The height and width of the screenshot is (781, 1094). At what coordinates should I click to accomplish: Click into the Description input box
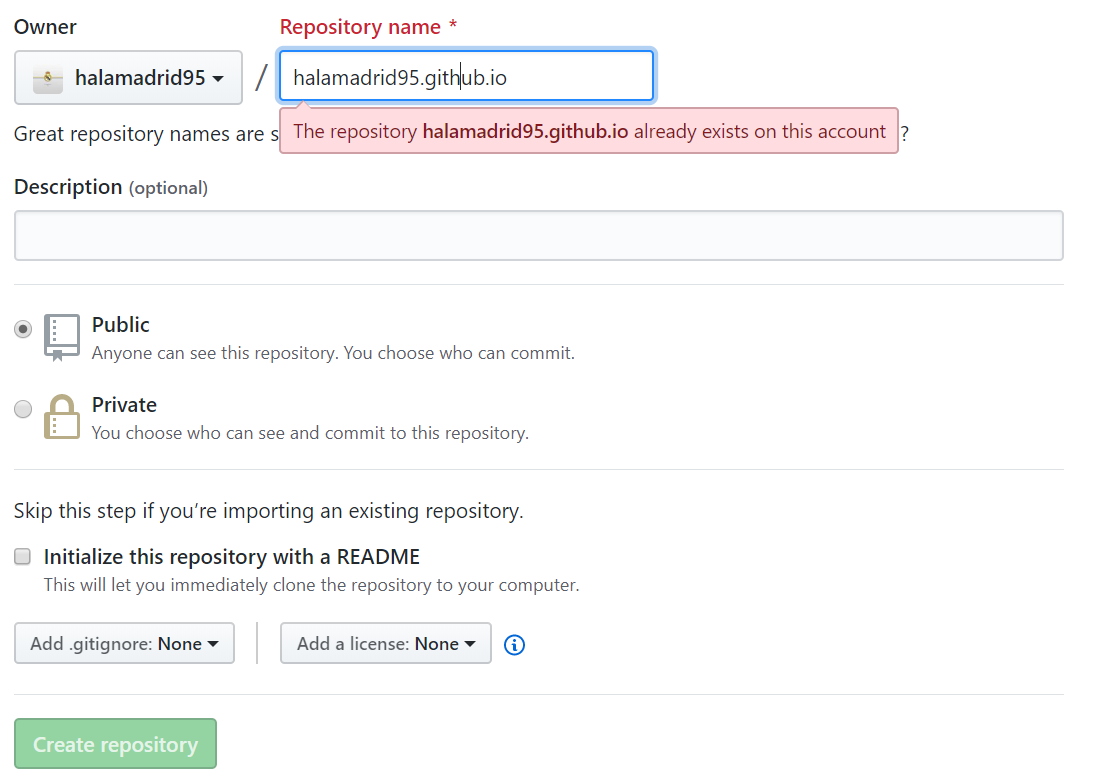[538, 236]
